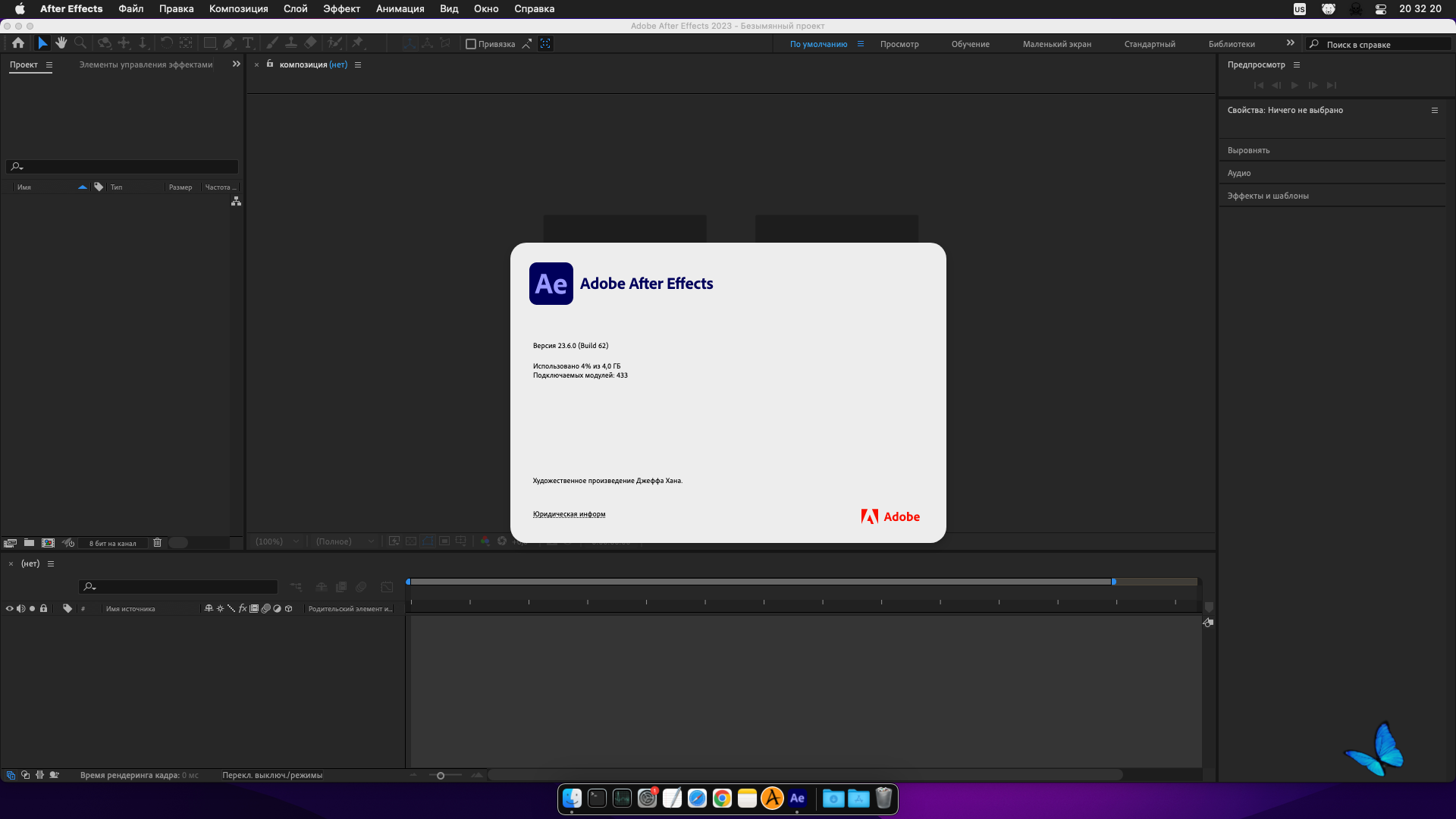Open the Юридическая информ link
The width and height of the screenshot is (1456, 819).
point(569,514)
